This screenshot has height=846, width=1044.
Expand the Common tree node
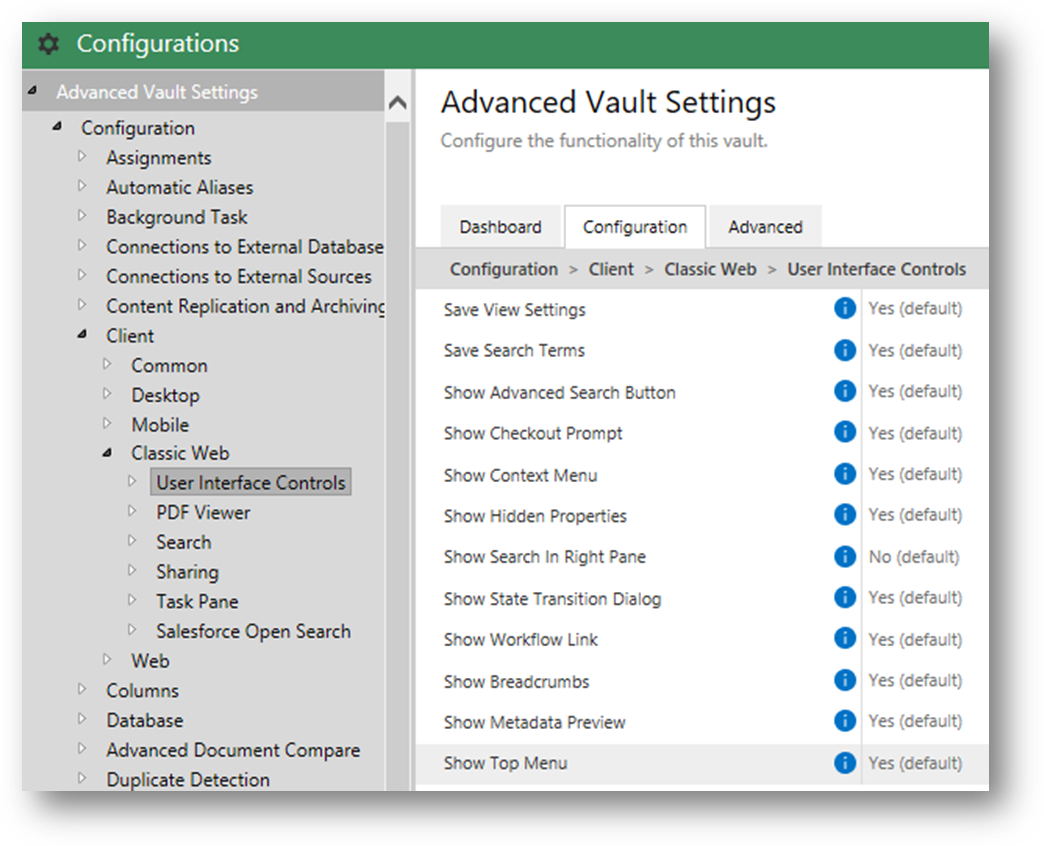[107, 363]
